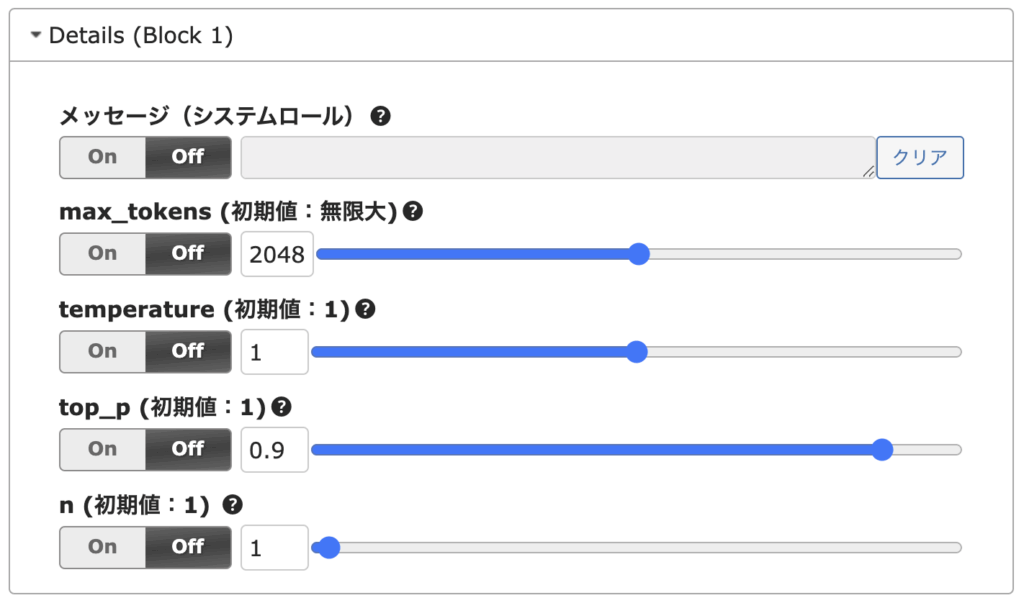This screenshot has width=1024, height=603.
Task: Select Off for the top_p setting
Action: [x=188, y=449]
